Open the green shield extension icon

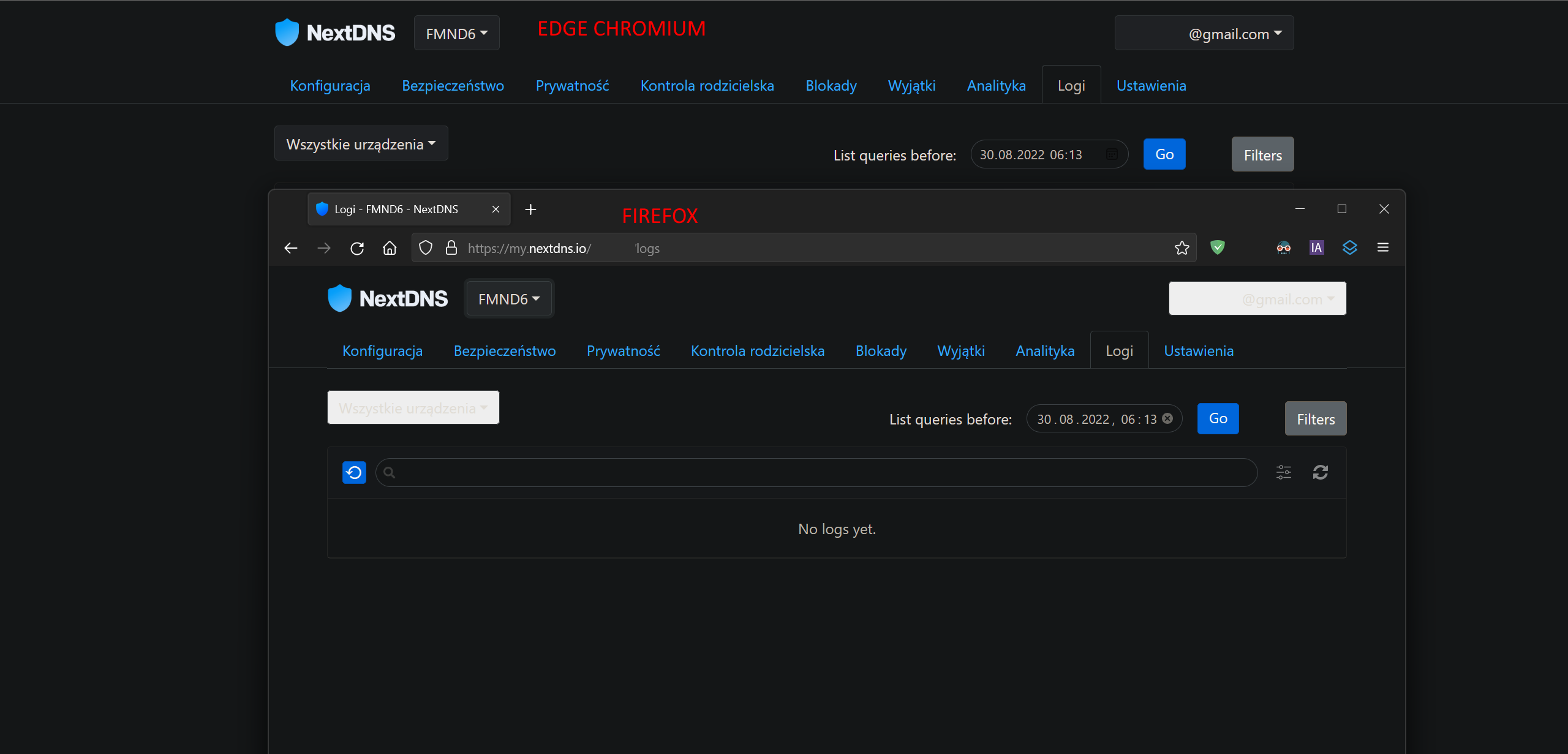(1217, 247)
